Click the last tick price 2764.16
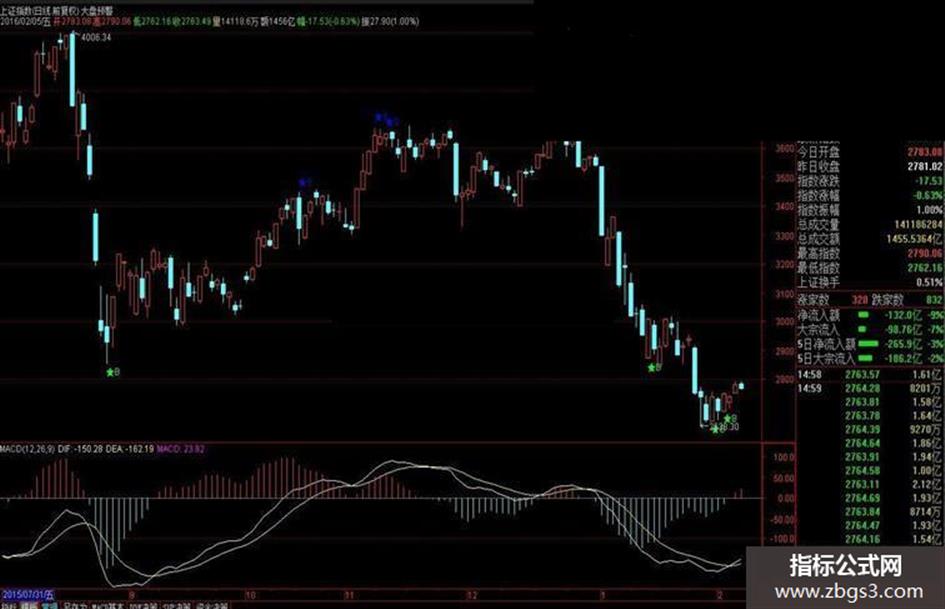 point(862,539)
